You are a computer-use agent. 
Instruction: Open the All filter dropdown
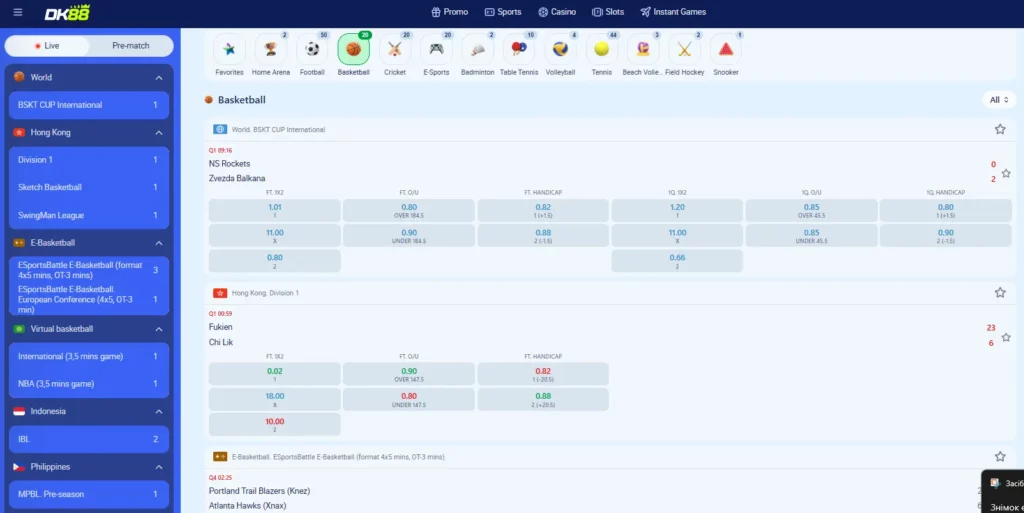point(999,100)
